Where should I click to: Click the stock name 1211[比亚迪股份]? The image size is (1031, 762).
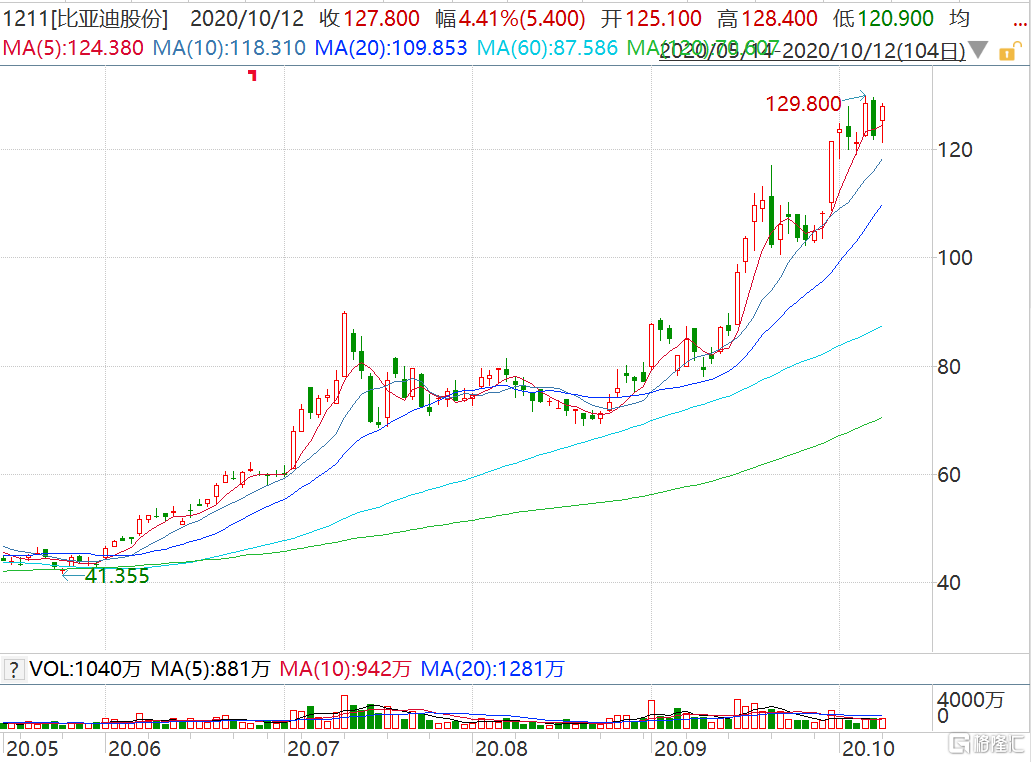point(85,18)
